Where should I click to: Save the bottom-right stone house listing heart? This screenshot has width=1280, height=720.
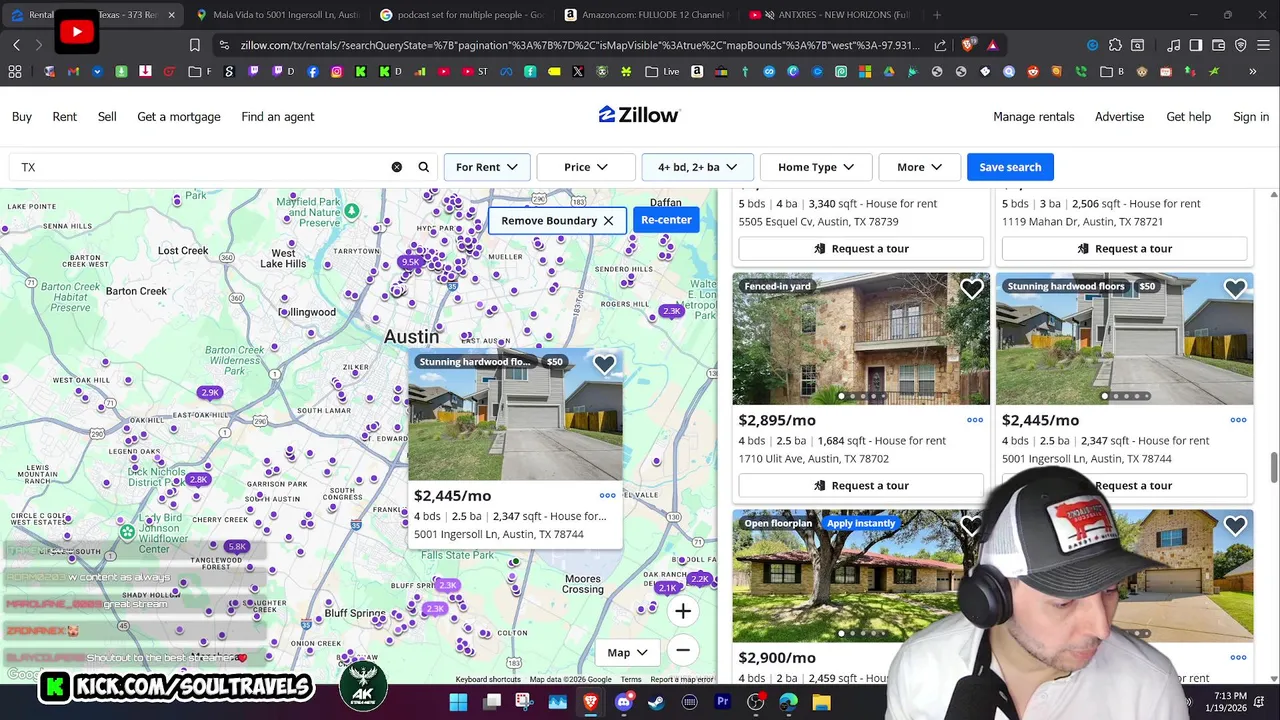[1235, 526]
